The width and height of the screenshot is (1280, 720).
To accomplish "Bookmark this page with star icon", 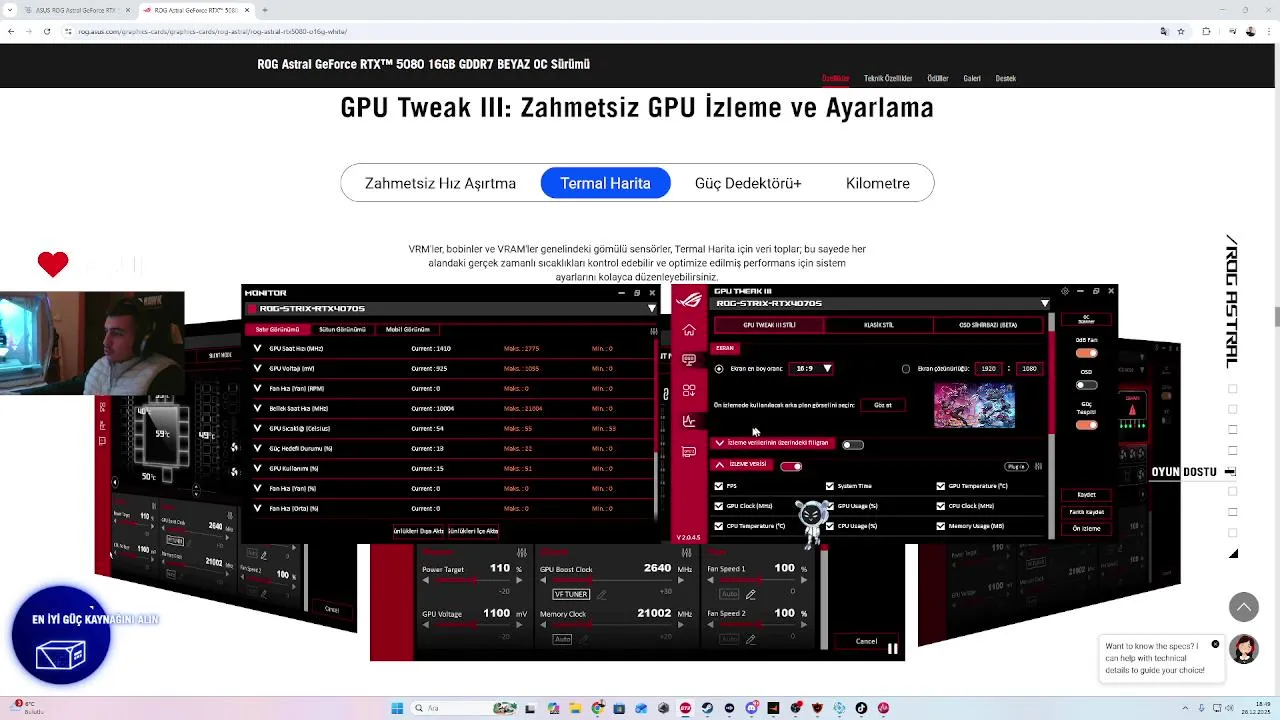I will coord(1181,31).
